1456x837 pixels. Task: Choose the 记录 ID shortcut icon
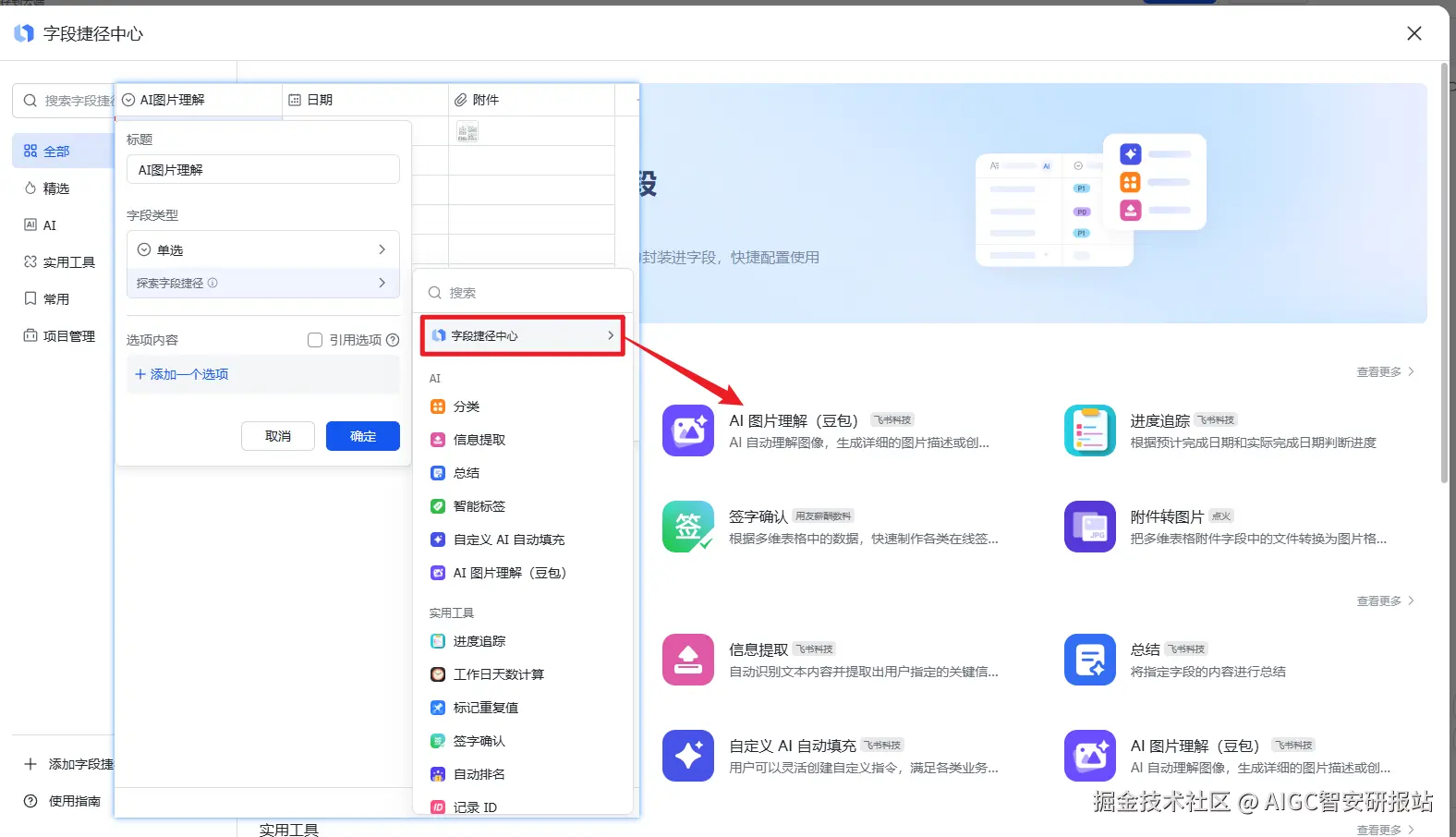pos(438,807)
